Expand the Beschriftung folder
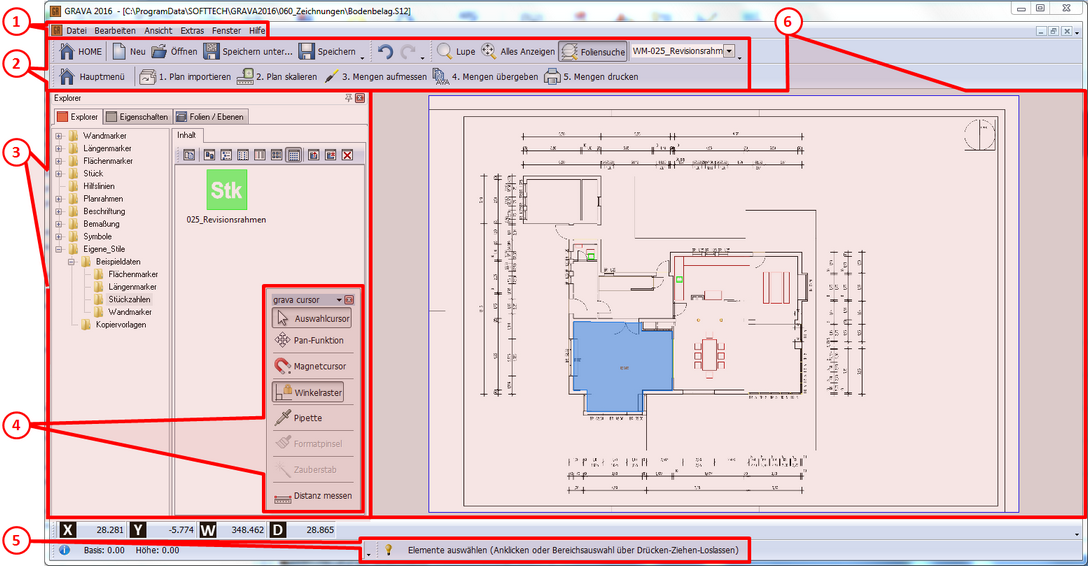Image resolution: width=1088 pixels, height=566 pixels. tap(59, 211)
